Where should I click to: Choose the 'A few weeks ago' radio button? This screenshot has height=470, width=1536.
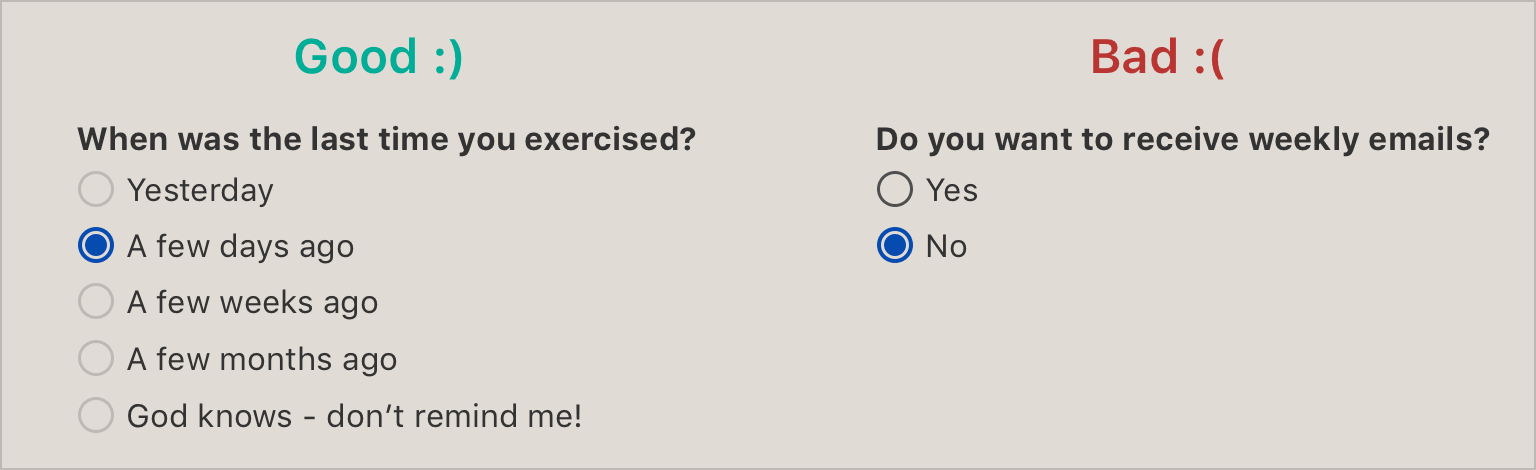95,302
